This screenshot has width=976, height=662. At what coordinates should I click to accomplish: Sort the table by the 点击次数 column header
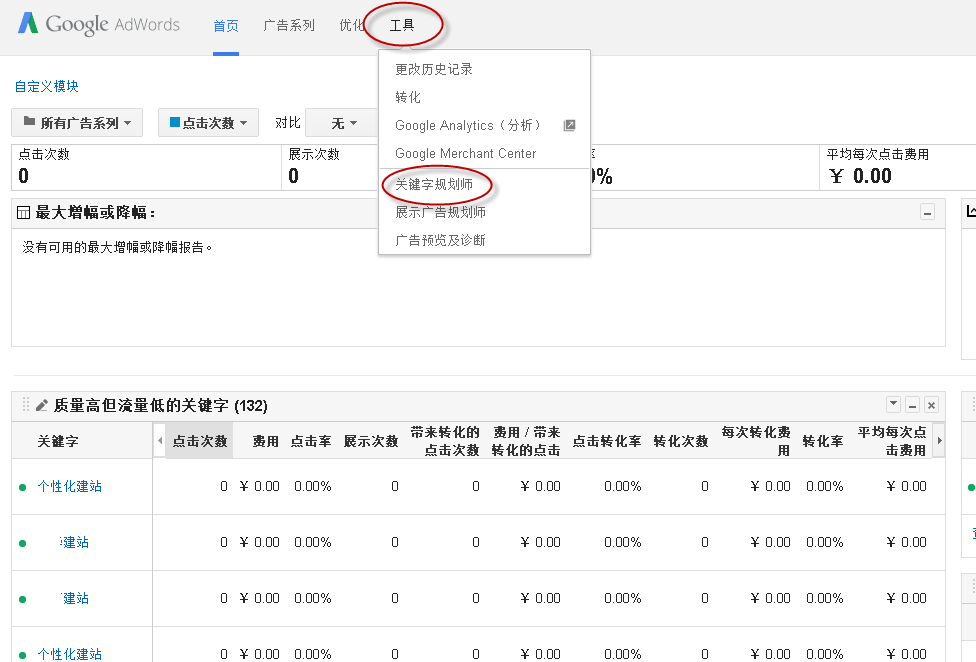point(200,440)
